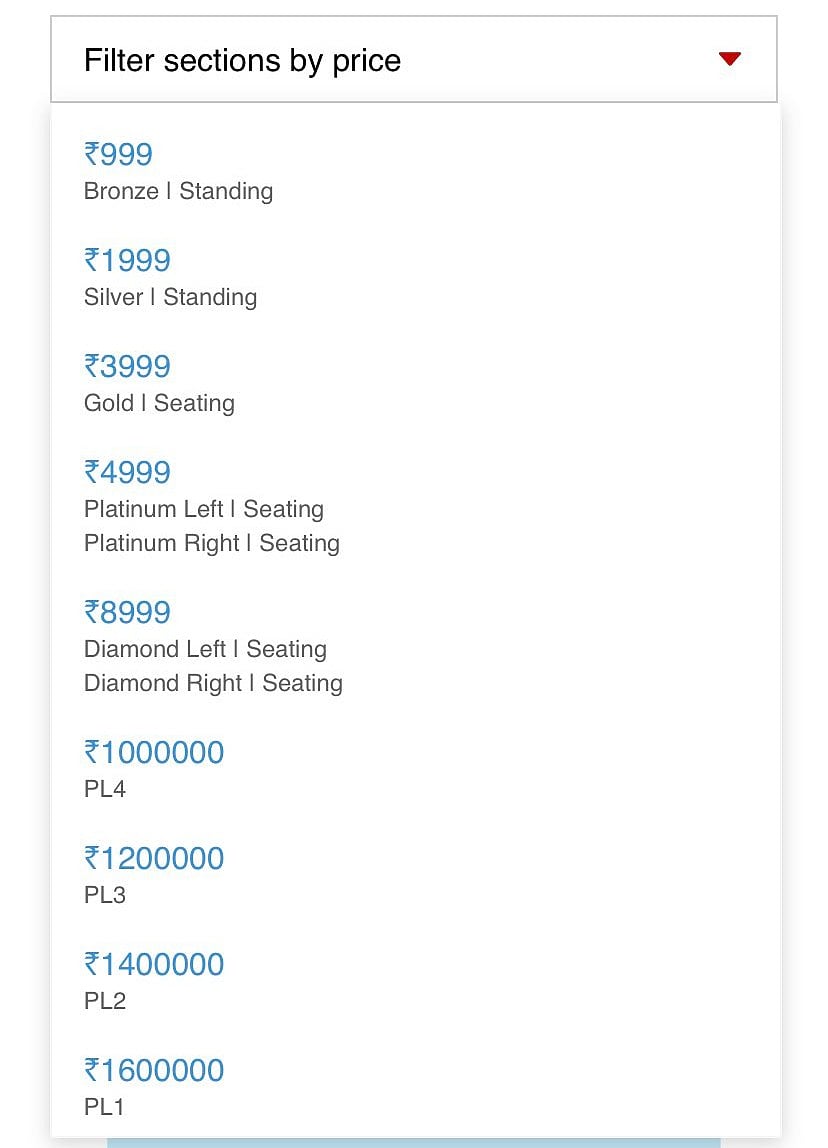Click the red dropdown arrow icon

729,59
